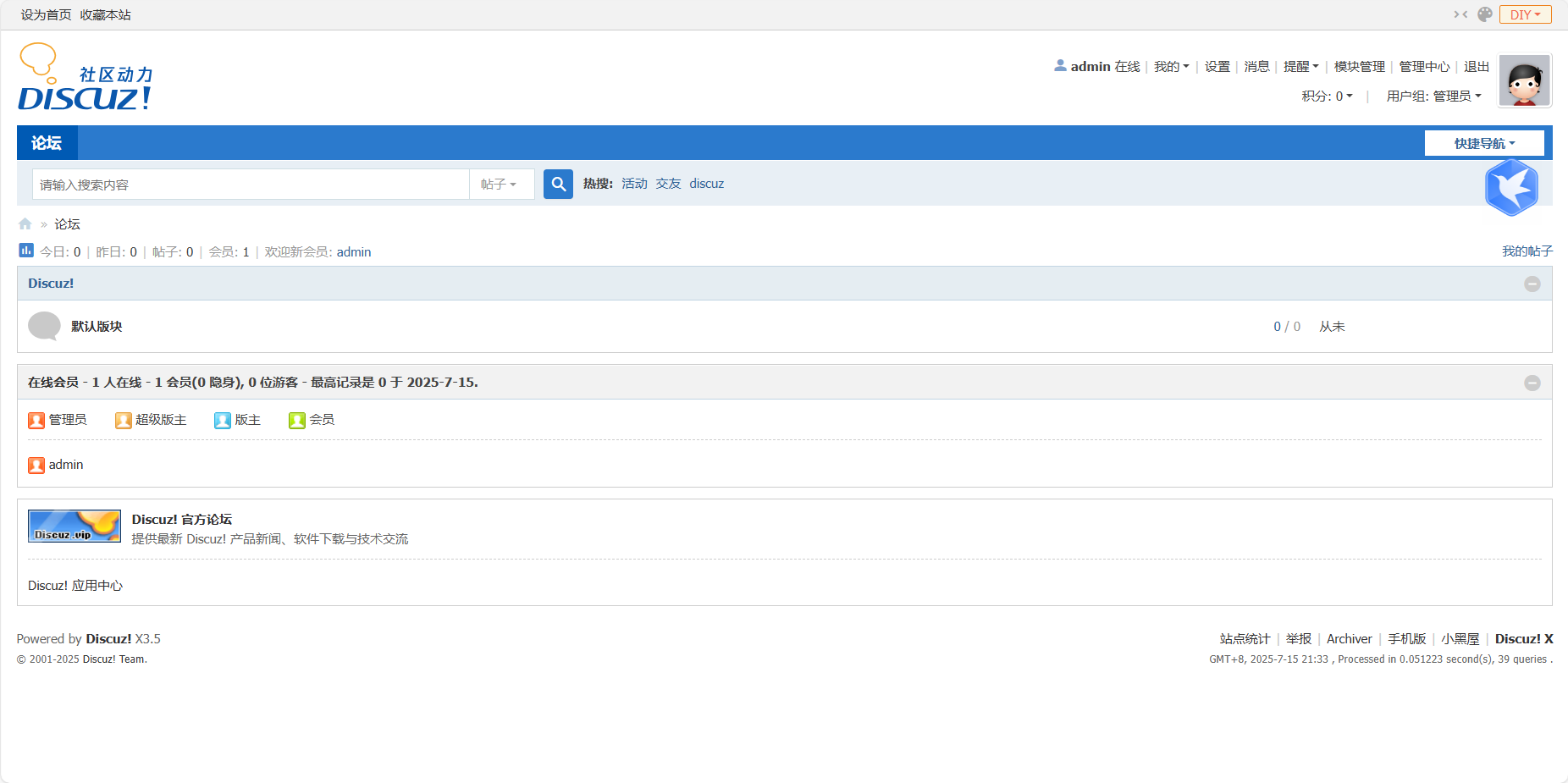The image size is (1568, 783).
Task: Open the 提醒 dropdown menu
Action: coord(1300,67)
